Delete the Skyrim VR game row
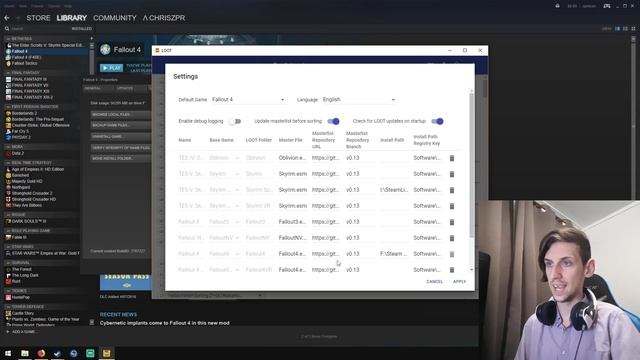This screenshot has width=640, height=360. click(452, 206)
